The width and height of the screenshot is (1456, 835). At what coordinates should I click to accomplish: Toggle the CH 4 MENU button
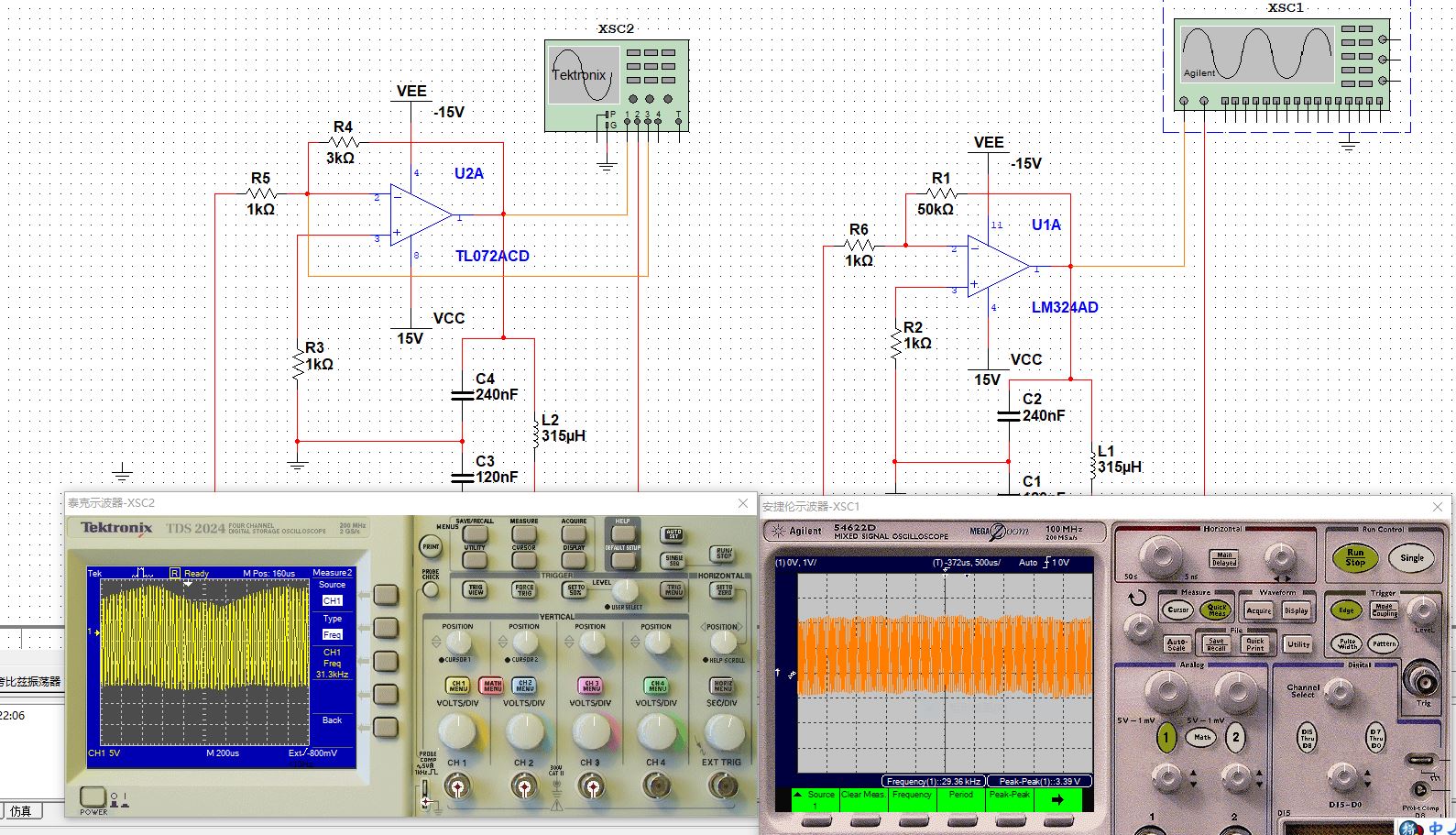[x=657, y=685]
